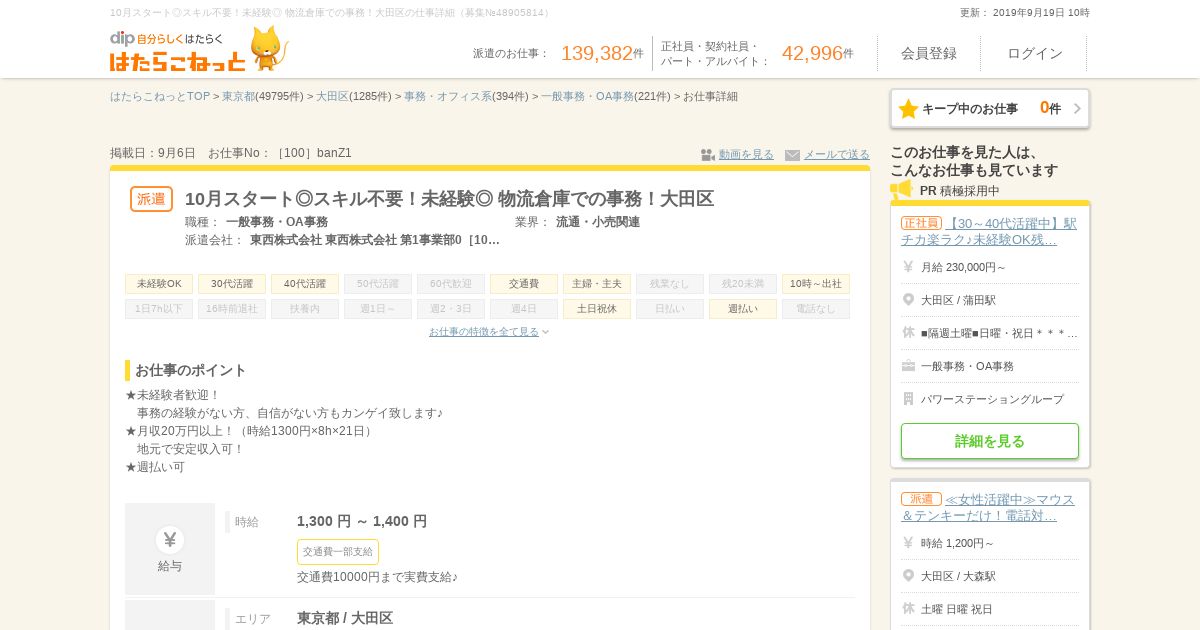Go to はたらこねっとTOP breadcrumb

click(160, 97)
